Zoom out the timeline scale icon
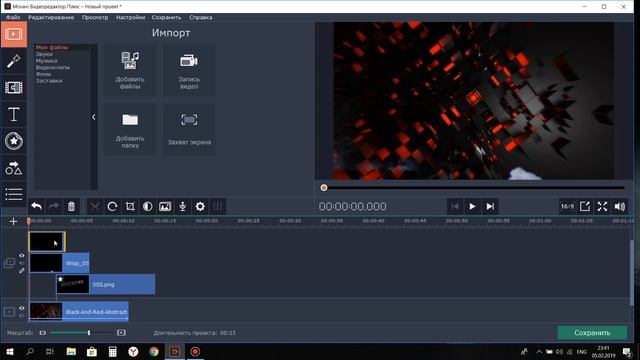This screenshot has width=640, height=360. pyautogui.click(x=42, y=333)
